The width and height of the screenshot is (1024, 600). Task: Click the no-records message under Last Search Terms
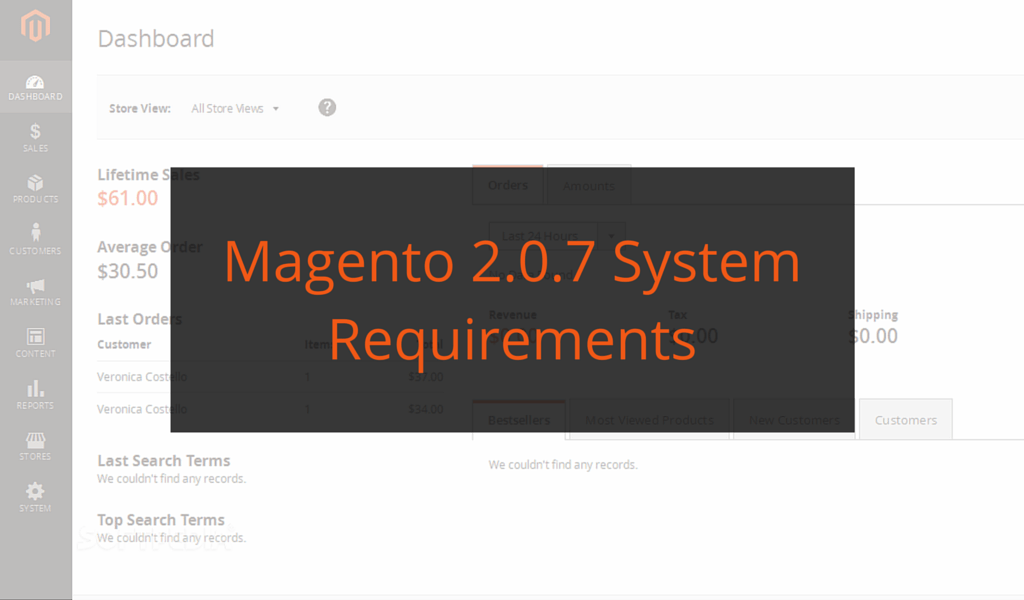172,479
